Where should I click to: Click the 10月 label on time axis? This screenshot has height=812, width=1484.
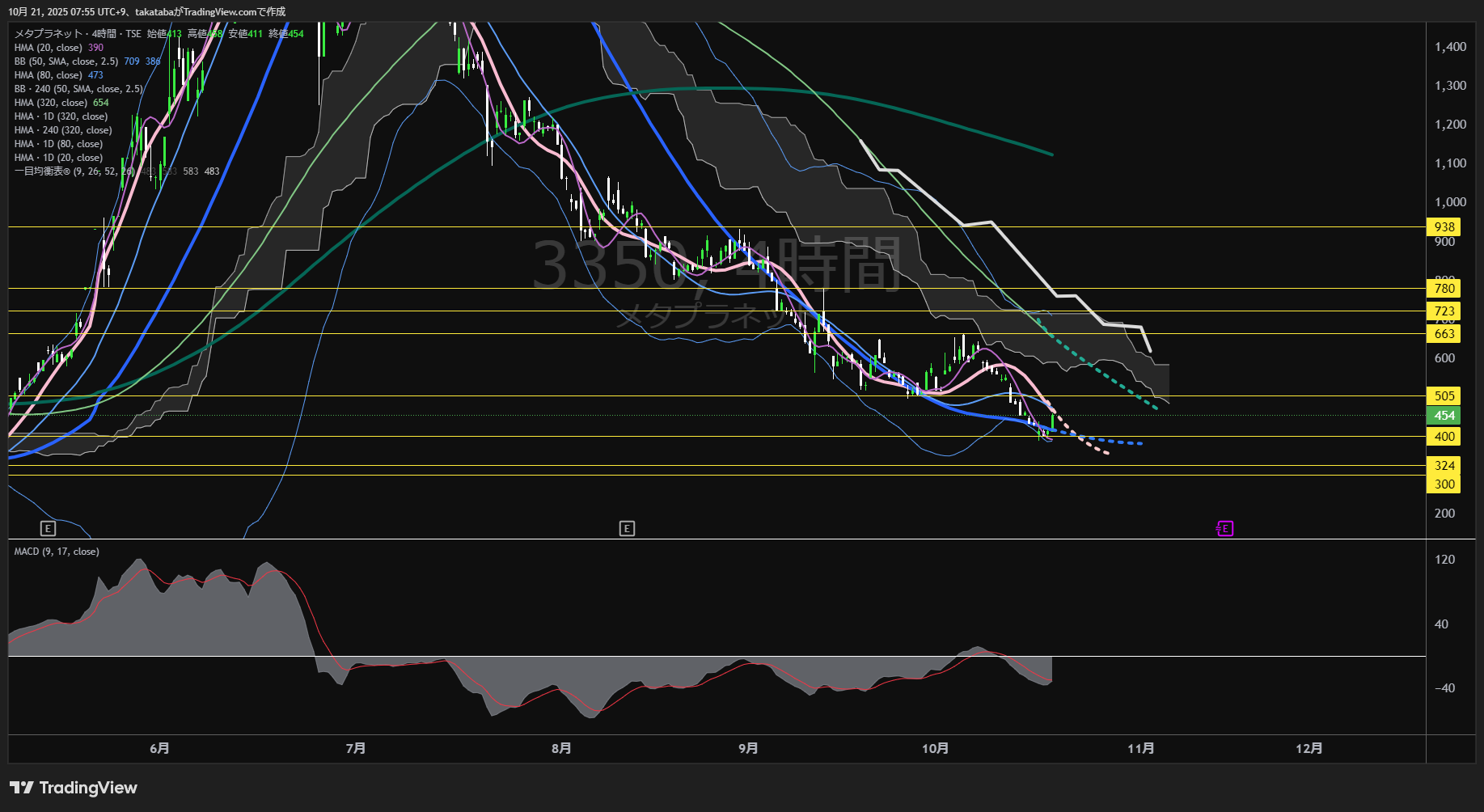pos(935,749)
